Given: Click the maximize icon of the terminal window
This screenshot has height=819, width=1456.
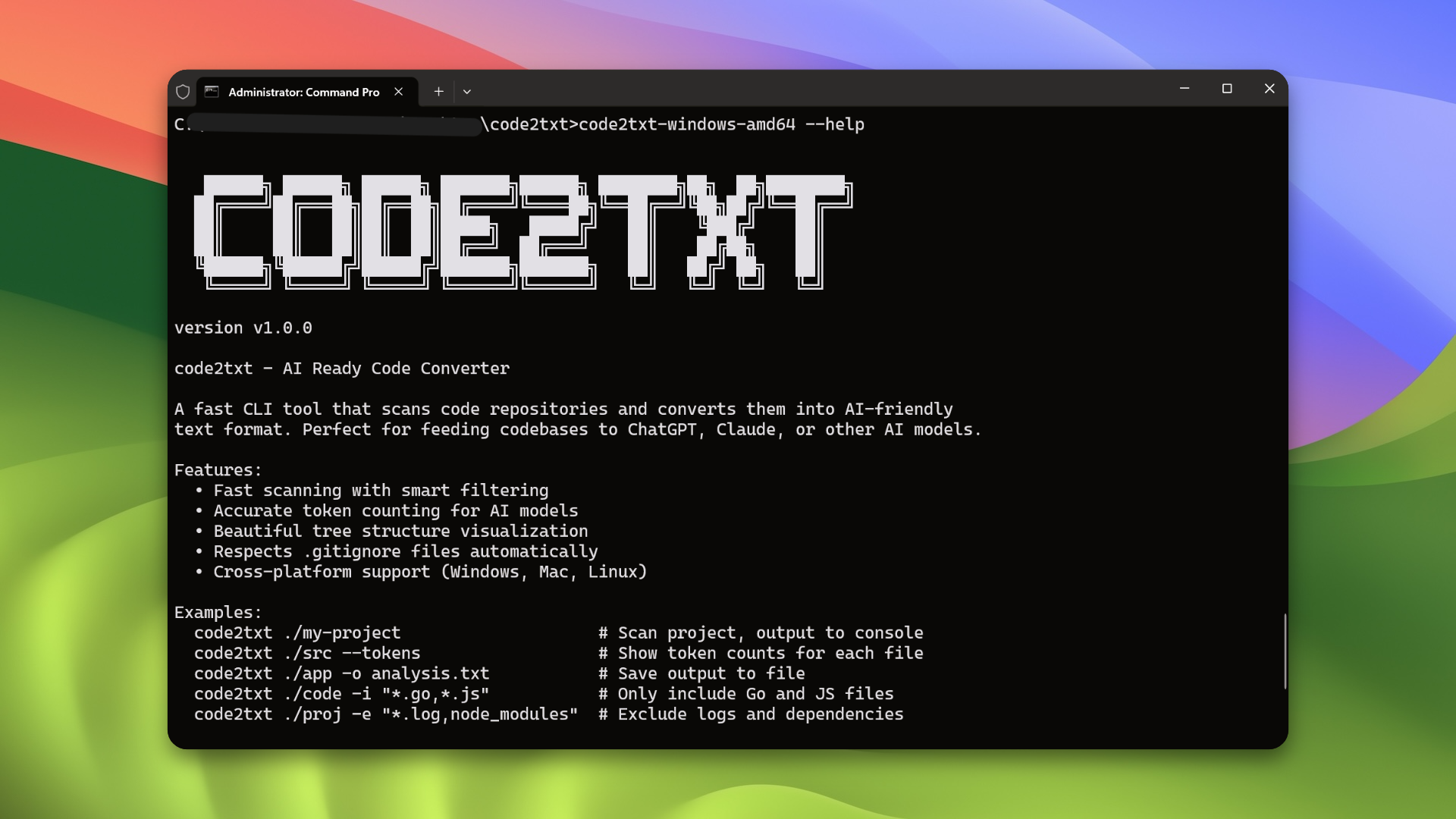Looking at the screenshot, I should (1227, 89).
